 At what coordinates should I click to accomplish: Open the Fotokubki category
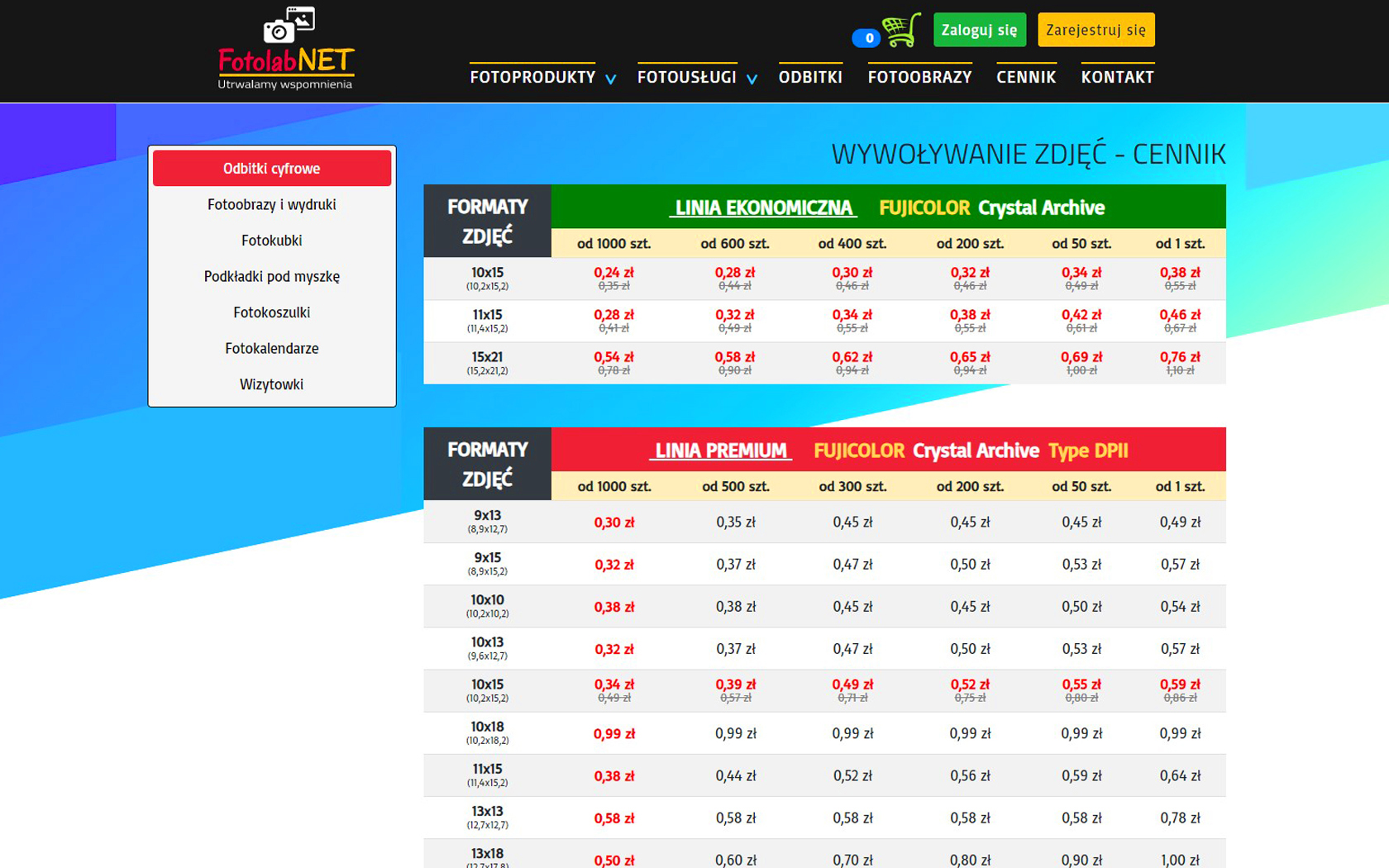272,241
